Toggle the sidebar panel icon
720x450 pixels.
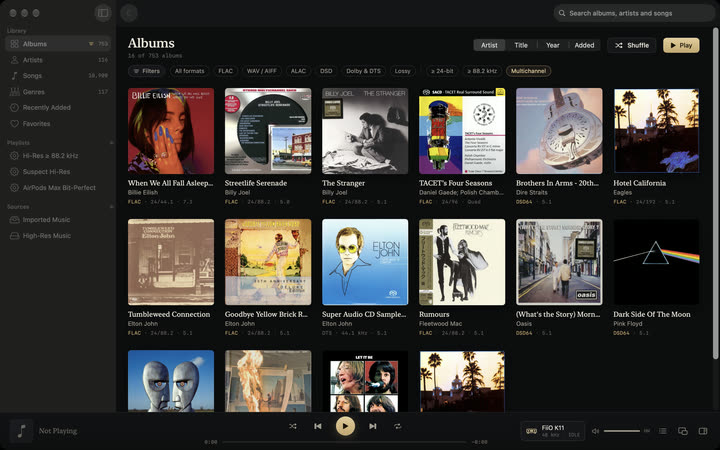[103, 13]
